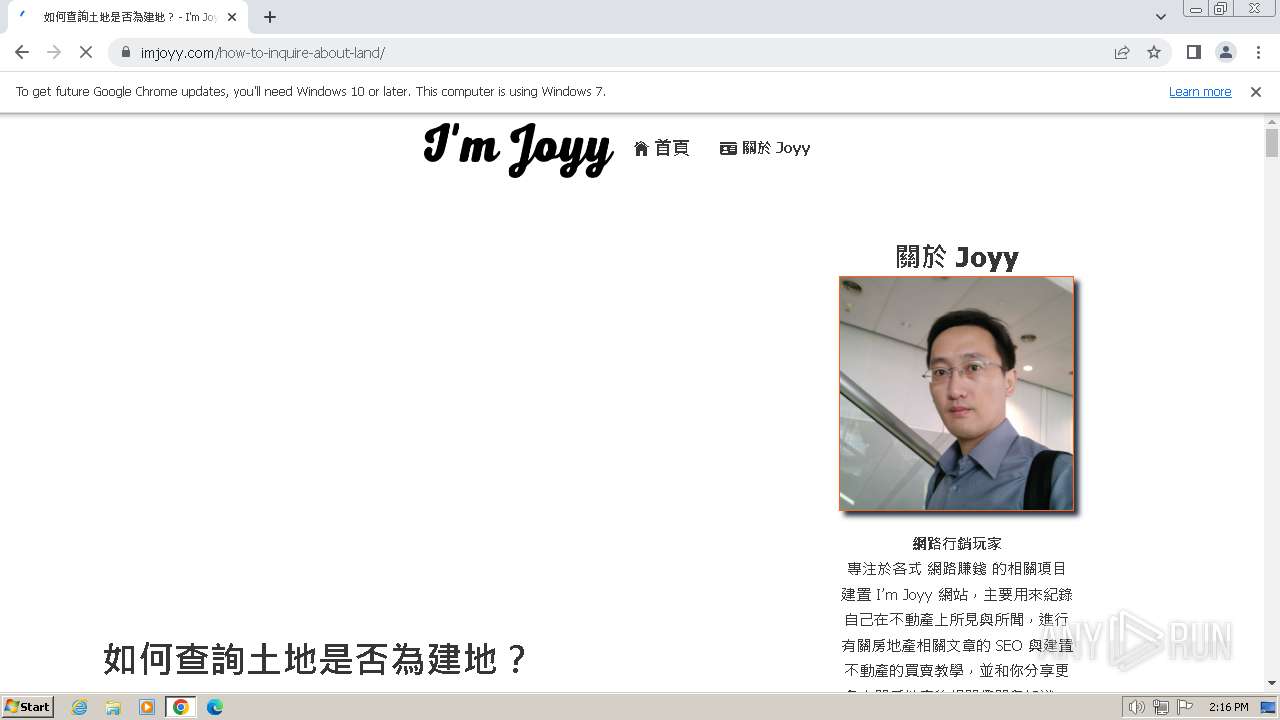Click the network tray icon

[1161, 707]
